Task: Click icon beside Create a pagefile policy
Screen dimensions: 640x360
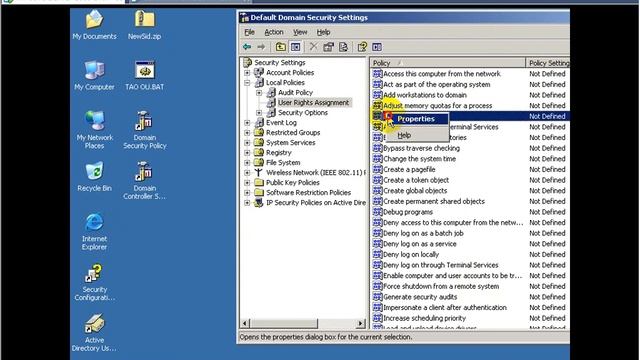Action: click(x=378, y=169)
